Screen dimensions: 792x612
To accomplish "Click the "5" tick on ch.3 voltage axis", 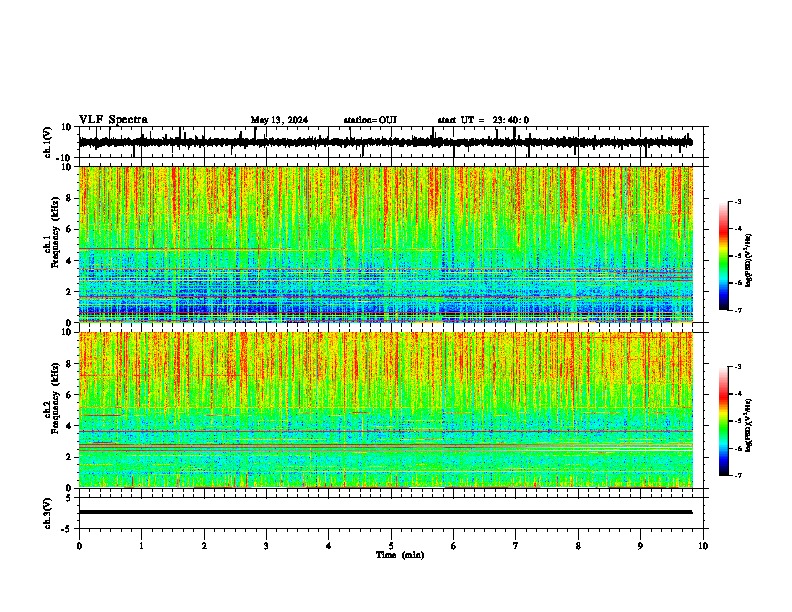I will (x=70, y=498).
